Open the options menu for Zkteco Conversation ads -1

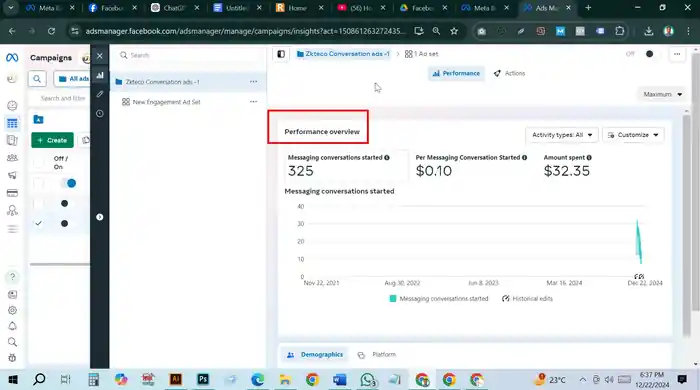pos(253,82)
